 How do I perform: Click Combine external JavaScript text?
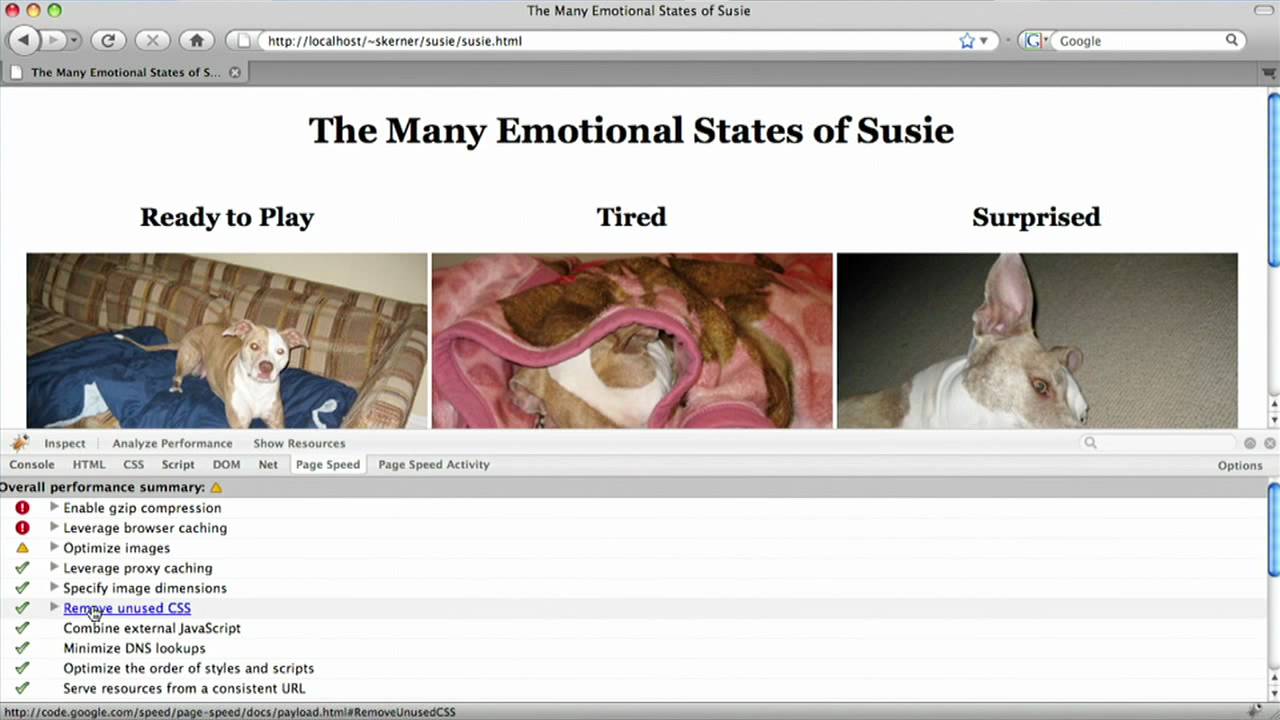point(152,628)
